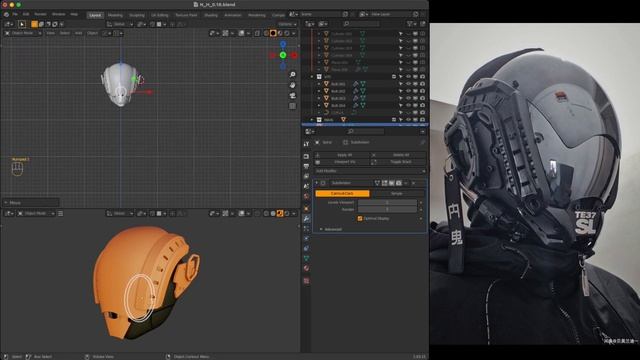This screenshot has height=360, width=640.
Task: Hide Bolt.002 with its eye icon
Action: coord(408,91)
